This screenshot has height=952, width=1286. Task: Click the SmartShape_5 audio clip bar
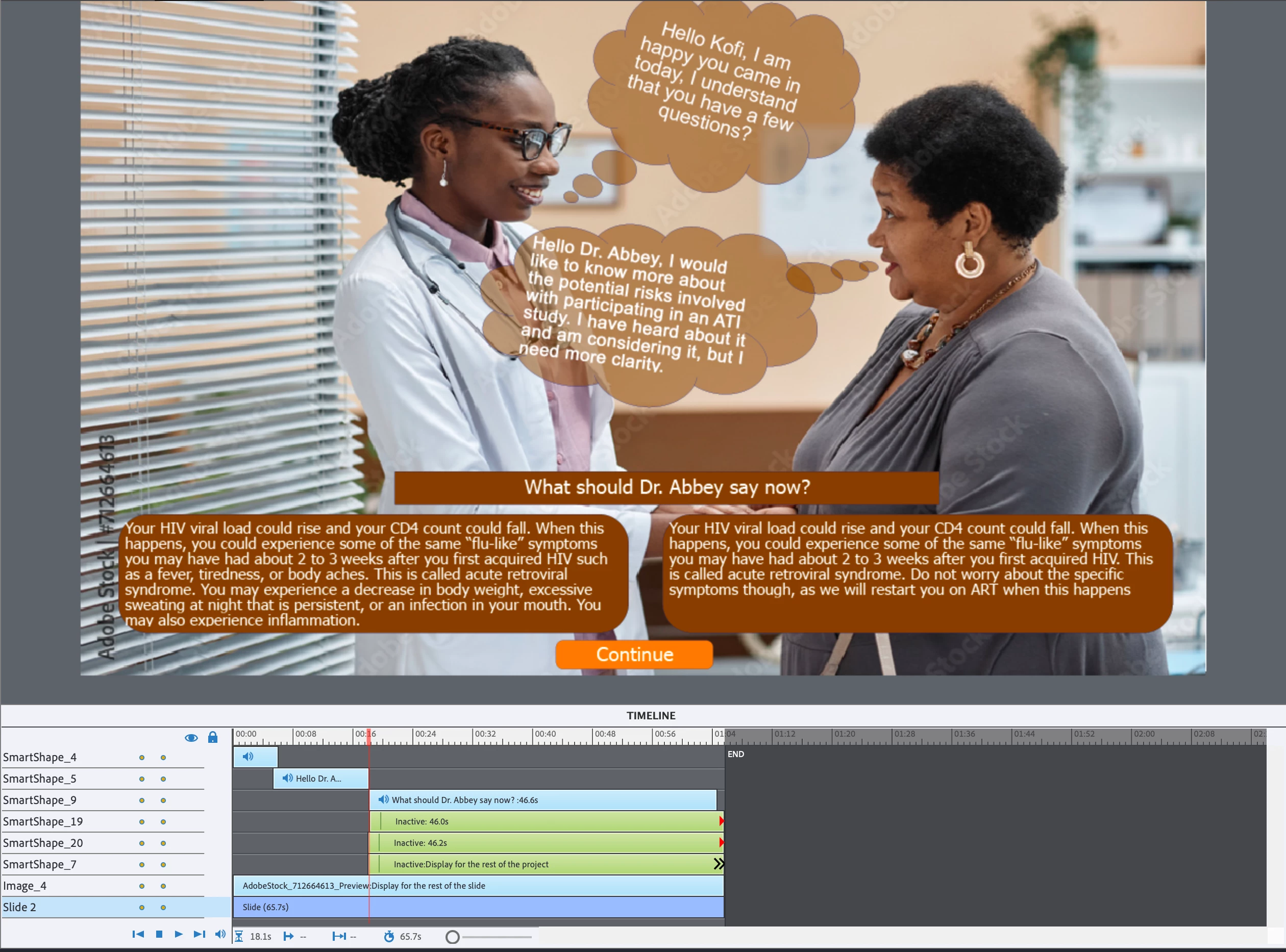coord(320,779)
